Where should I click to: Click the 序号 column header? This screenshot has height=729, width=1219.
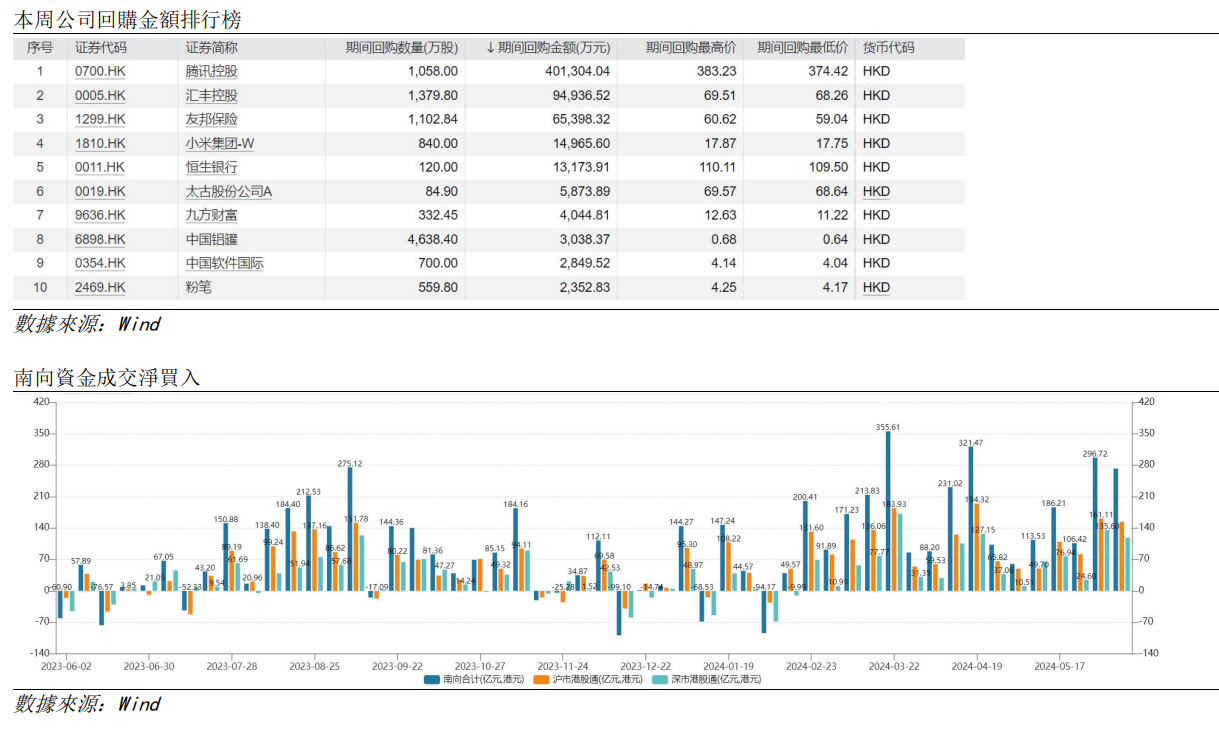point(40,47)
